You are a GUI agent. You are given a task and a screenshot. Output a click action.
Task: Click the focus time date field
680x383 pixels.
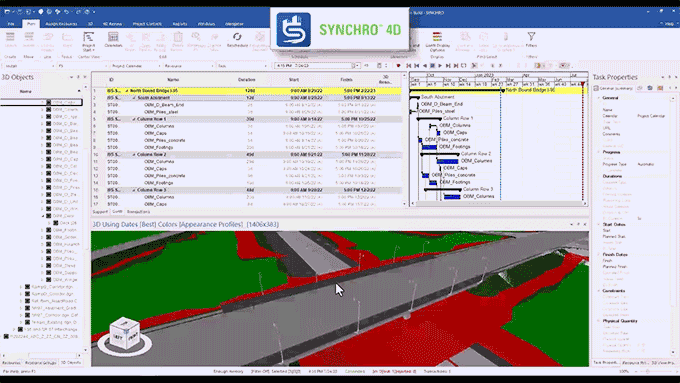point(315,66)
